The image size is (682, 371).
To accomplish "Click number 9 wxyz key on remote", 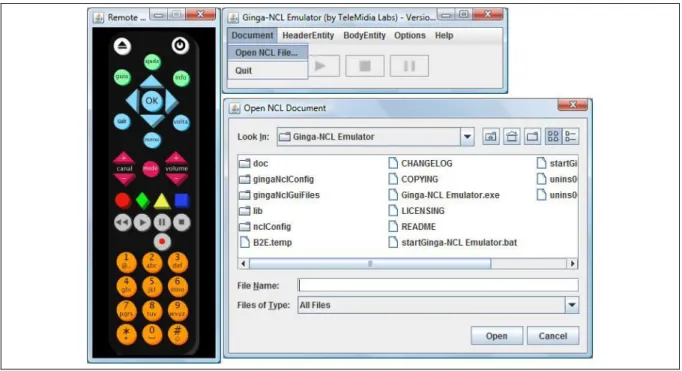I will 177,310.
